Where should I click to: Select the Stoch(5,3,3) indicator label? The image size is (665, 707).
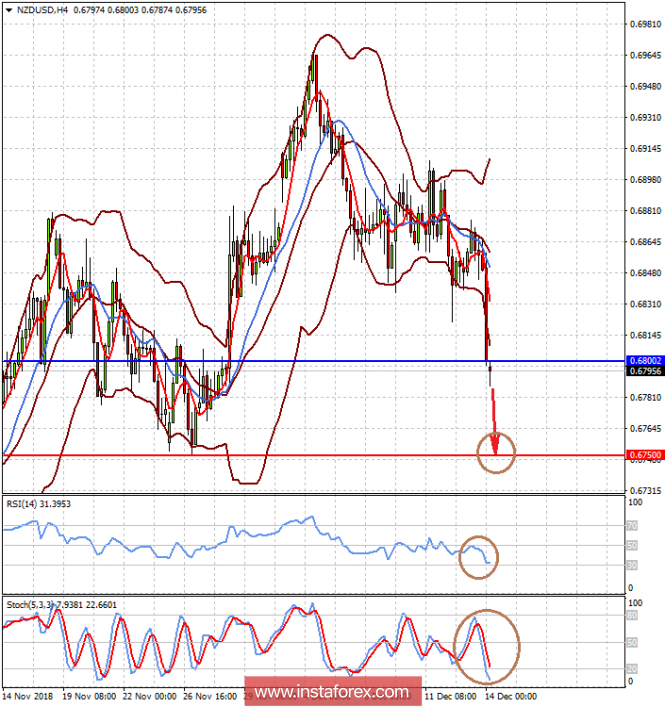62,605
